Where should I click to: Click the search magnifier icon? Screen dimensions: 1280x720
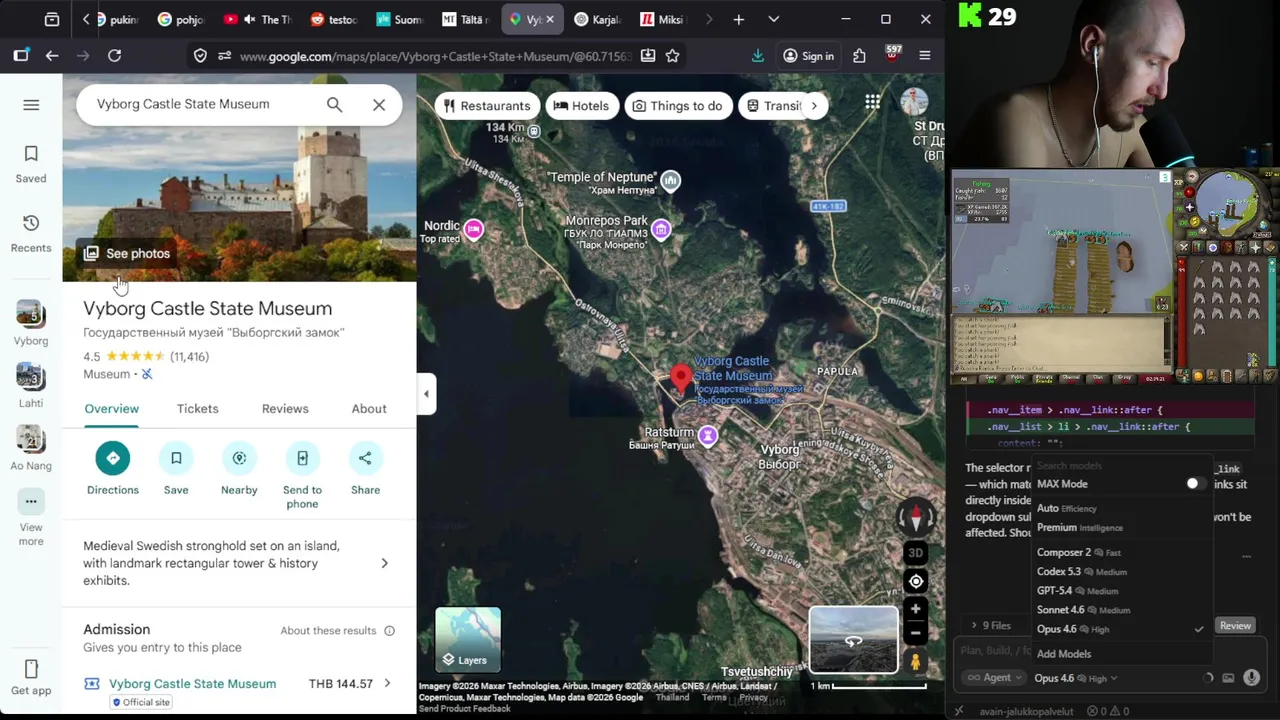coord(334,104)
